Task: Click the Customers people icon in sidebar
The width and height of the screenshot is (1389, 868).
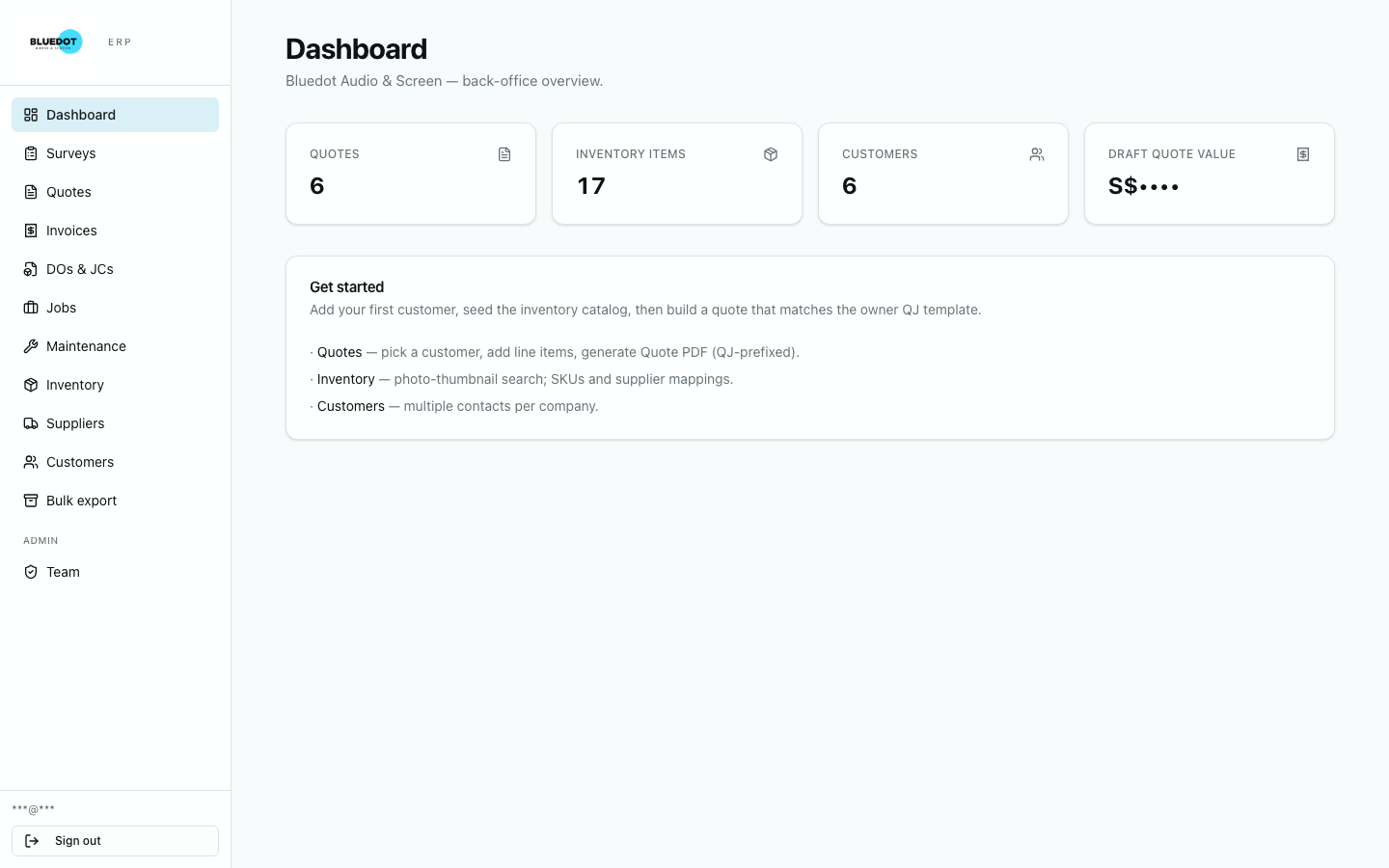Action: coord(31,462)
